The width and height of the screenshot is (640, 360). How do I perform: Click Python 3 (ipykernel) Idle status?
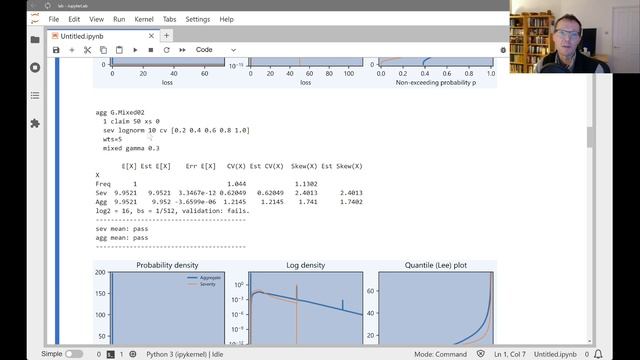184,354
